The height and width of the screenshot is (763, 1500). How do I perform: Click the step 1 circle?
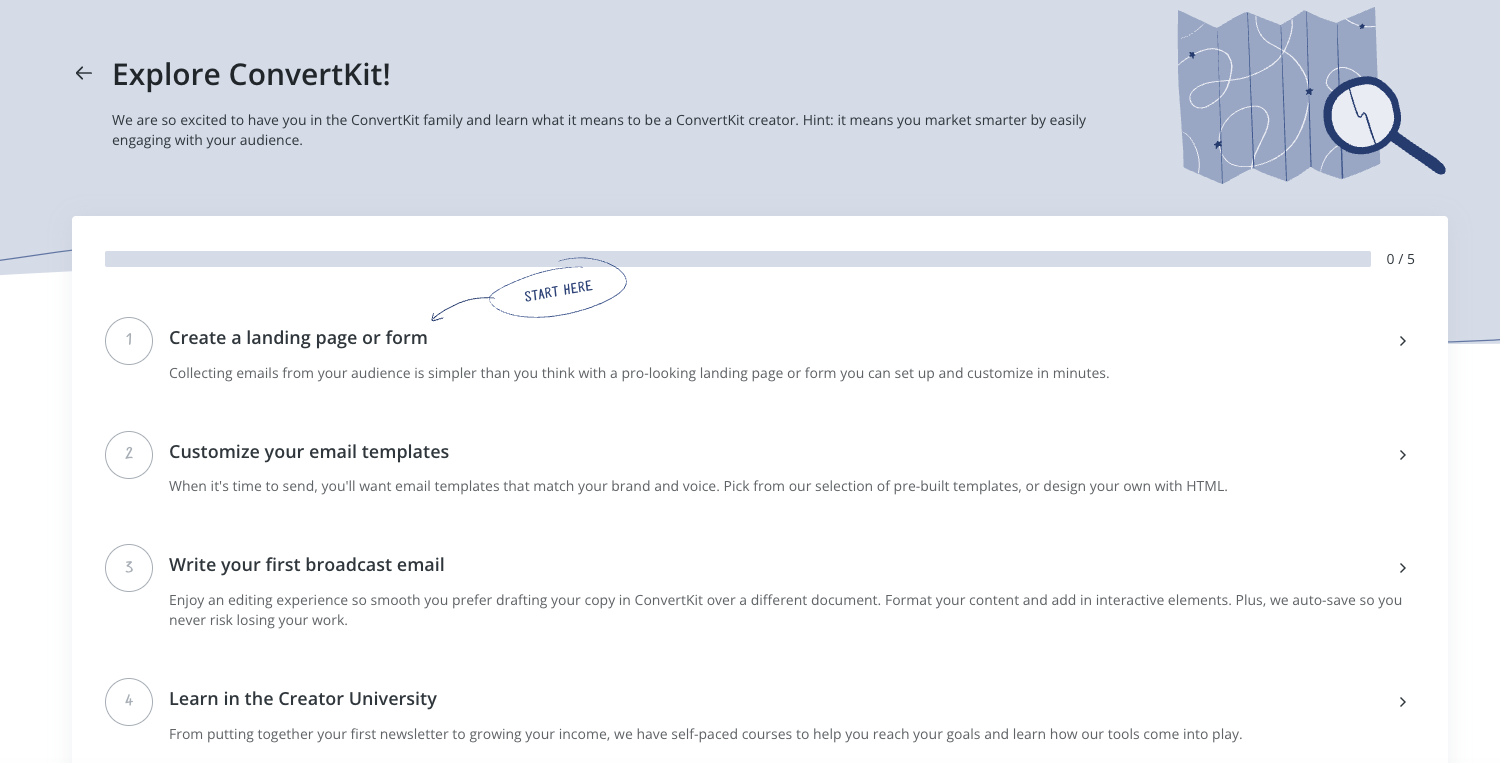[x=129, y=340]
